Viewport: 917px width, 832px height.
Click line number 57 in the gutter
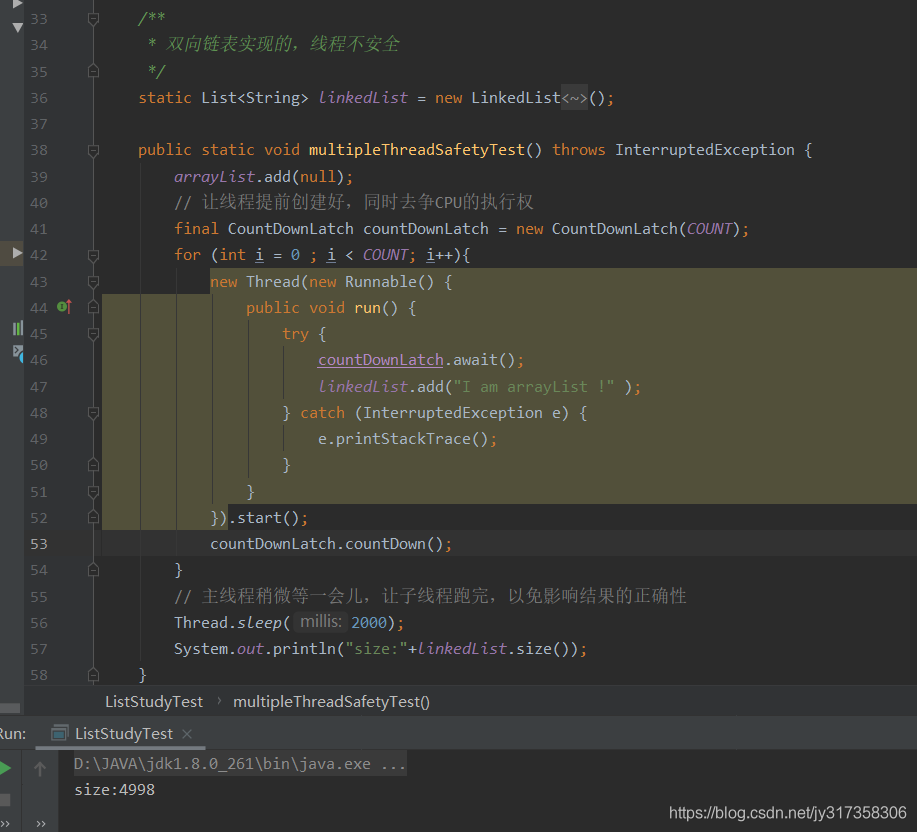click(x=39, y=649)
